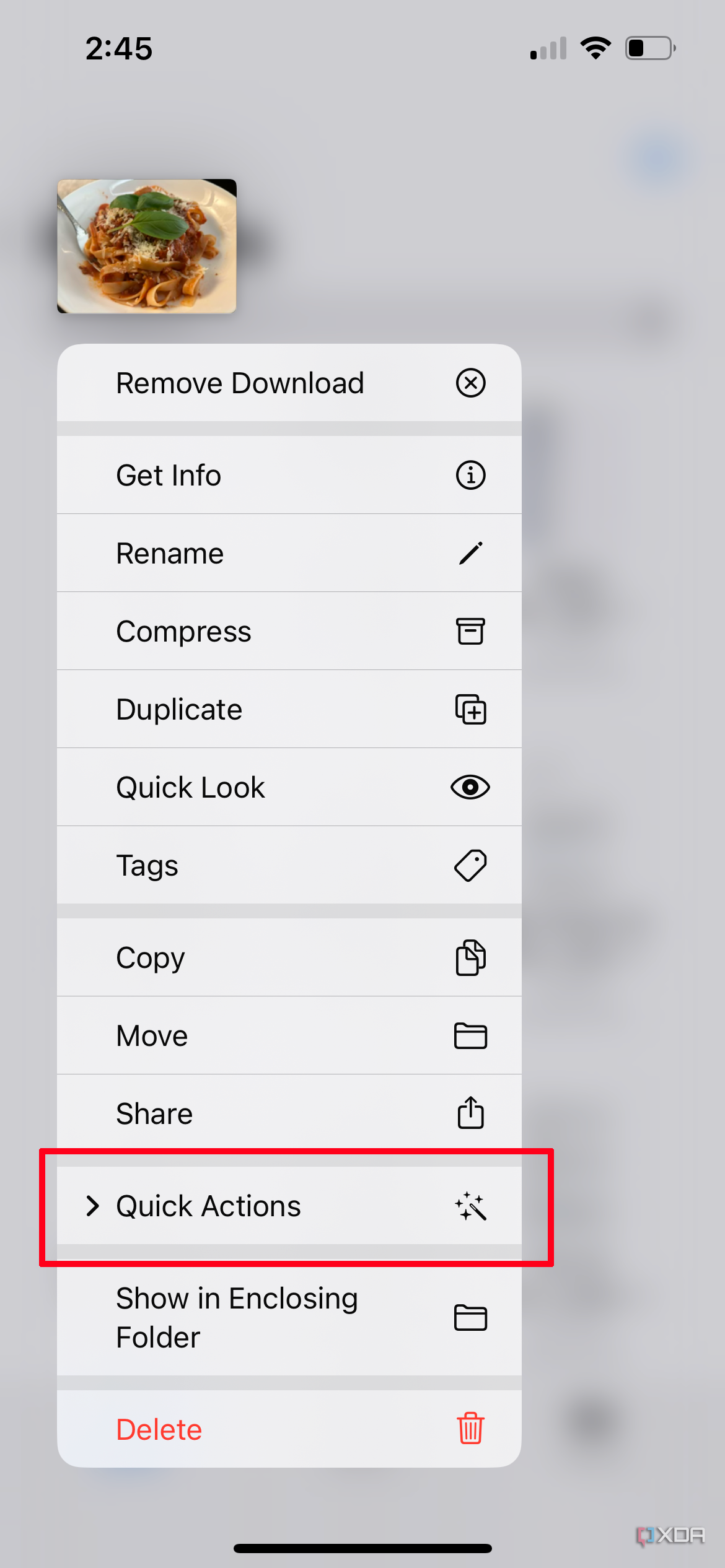Image resolution: width=725 pixels, height=1568 pixels.
Task: Tap the eye icon beside Quick Look
Action: tap(470, 787)
